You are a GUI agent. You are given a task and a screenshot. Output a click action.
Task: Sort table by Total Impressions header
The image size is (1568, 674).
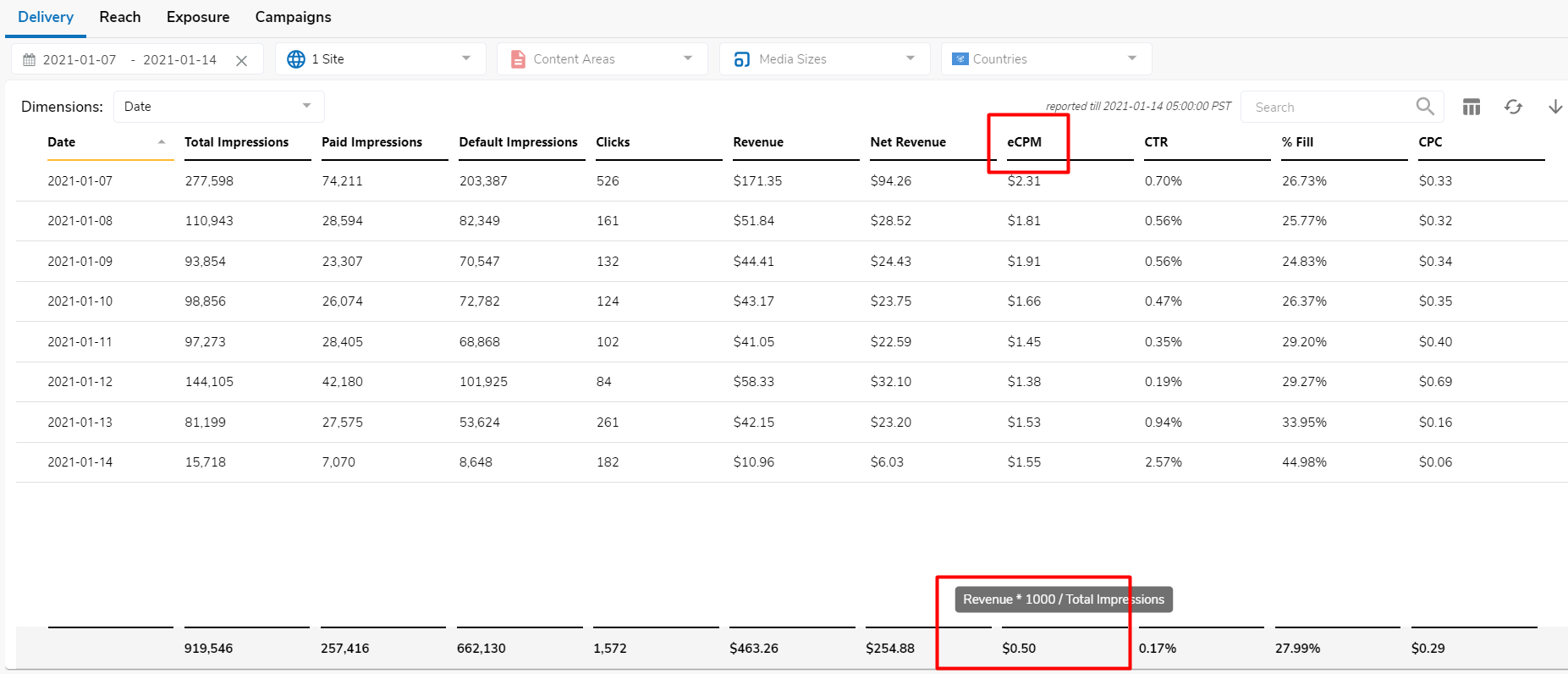[x=236, y=142]
